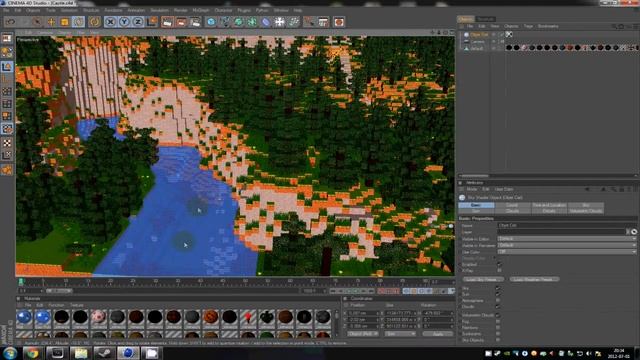Open the object mode dropdown under Position
The width and height of the screenshot is (640, 360).
363,334
